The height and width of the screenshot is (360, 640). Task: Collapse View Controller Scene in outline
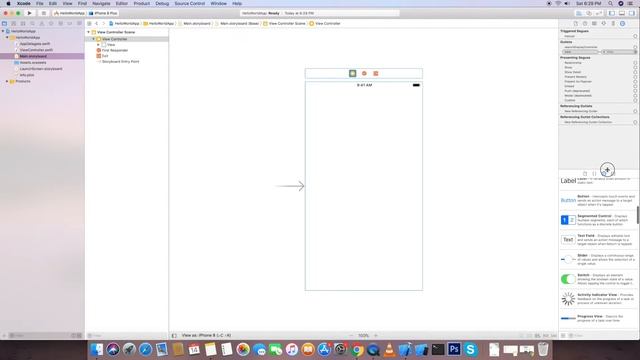tap(89, 32)
